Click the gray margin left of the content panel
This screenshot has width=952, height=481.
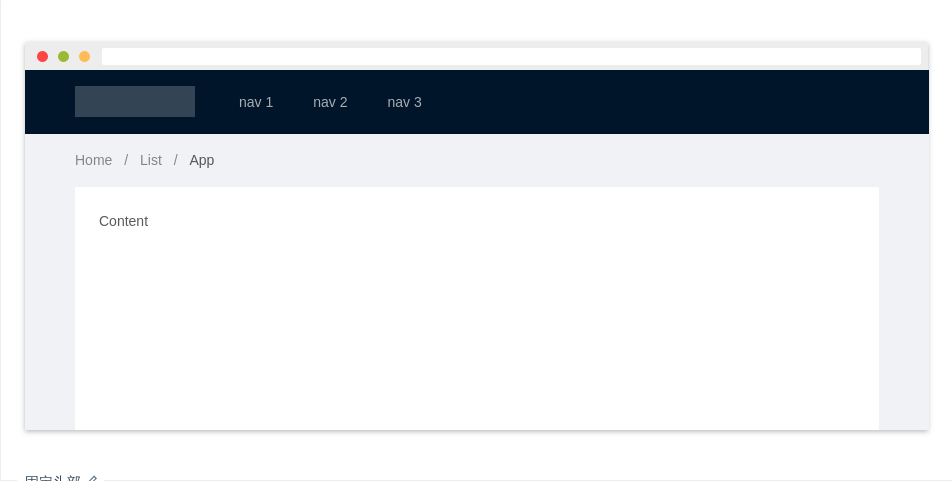point(50,300)
